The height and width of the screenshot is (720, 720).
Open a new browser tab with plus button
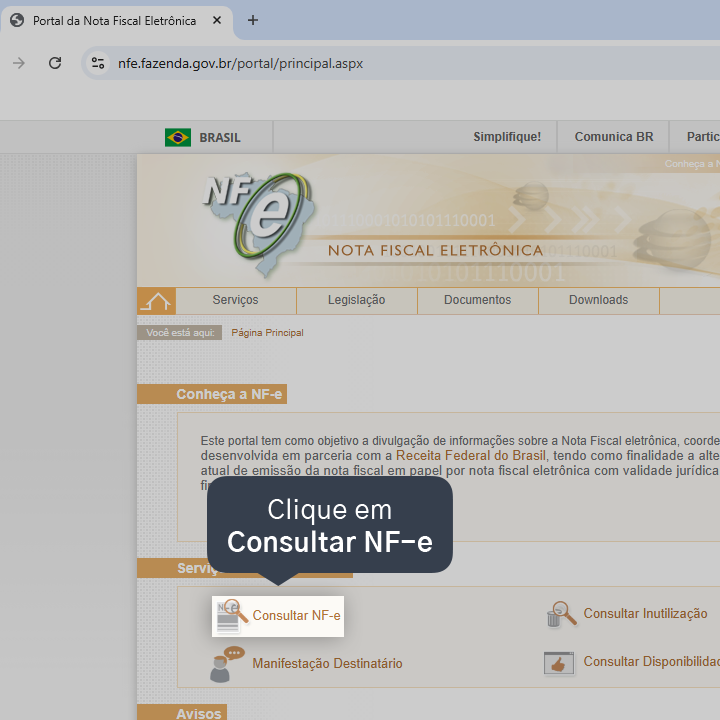click(253, 20)
